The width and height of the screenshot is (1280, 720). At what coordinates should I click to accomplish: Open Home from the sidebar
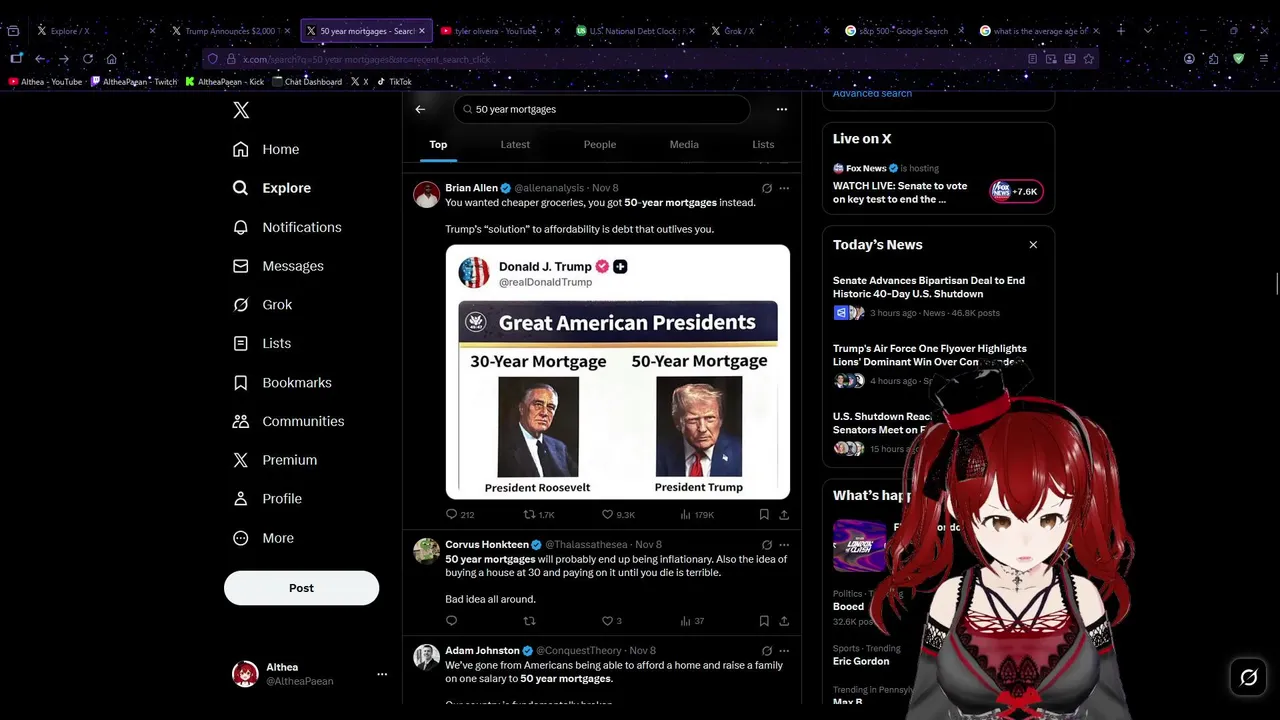[266, 149]
